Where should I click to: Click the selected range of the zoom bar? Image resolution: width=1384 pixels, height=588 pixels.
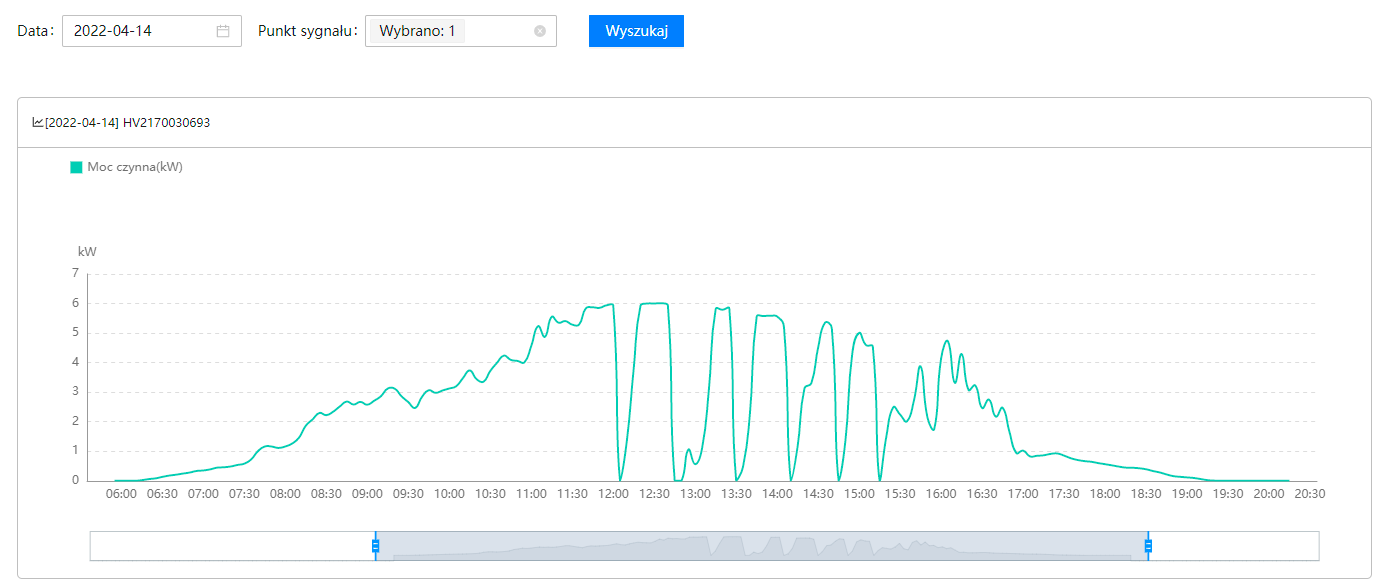[762, 546]
